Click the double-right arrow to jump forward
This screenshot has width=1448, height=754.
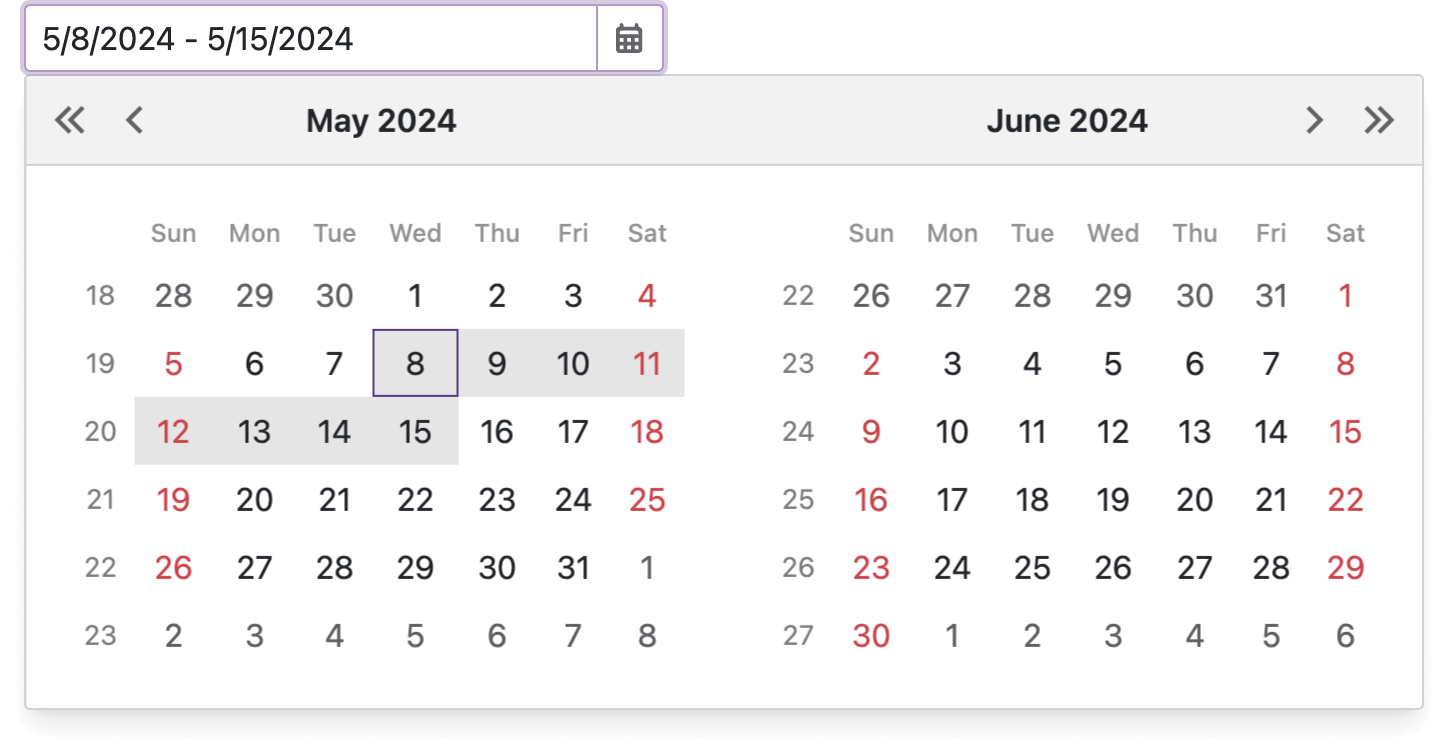[1378, 120]
